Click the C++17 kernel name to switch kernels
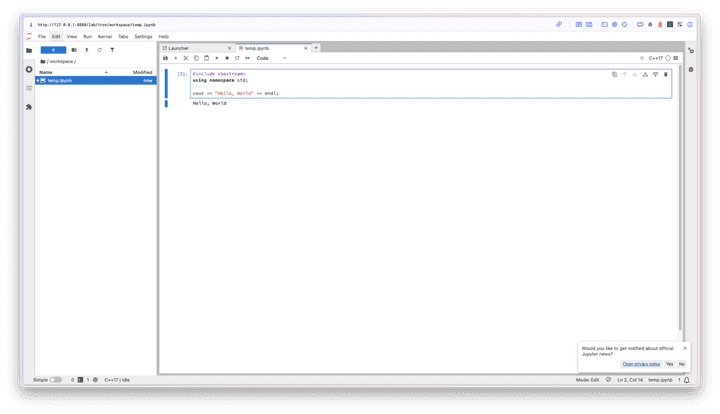The height and width of the screenshot is (414, 720). click(x=656, y=58)
